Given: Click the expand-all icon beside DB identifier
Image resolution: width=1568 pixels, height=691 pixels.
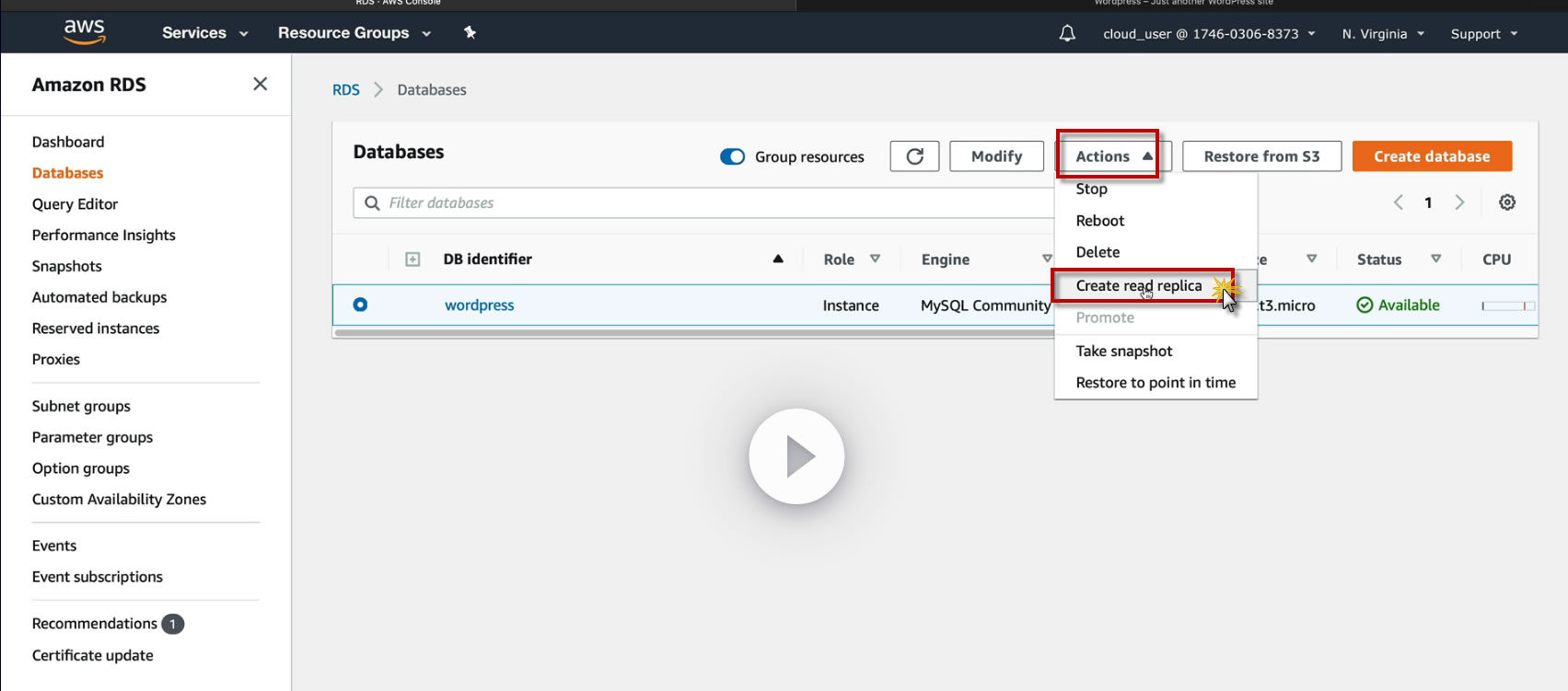Looking at the screenshot, I should point(412,259).
